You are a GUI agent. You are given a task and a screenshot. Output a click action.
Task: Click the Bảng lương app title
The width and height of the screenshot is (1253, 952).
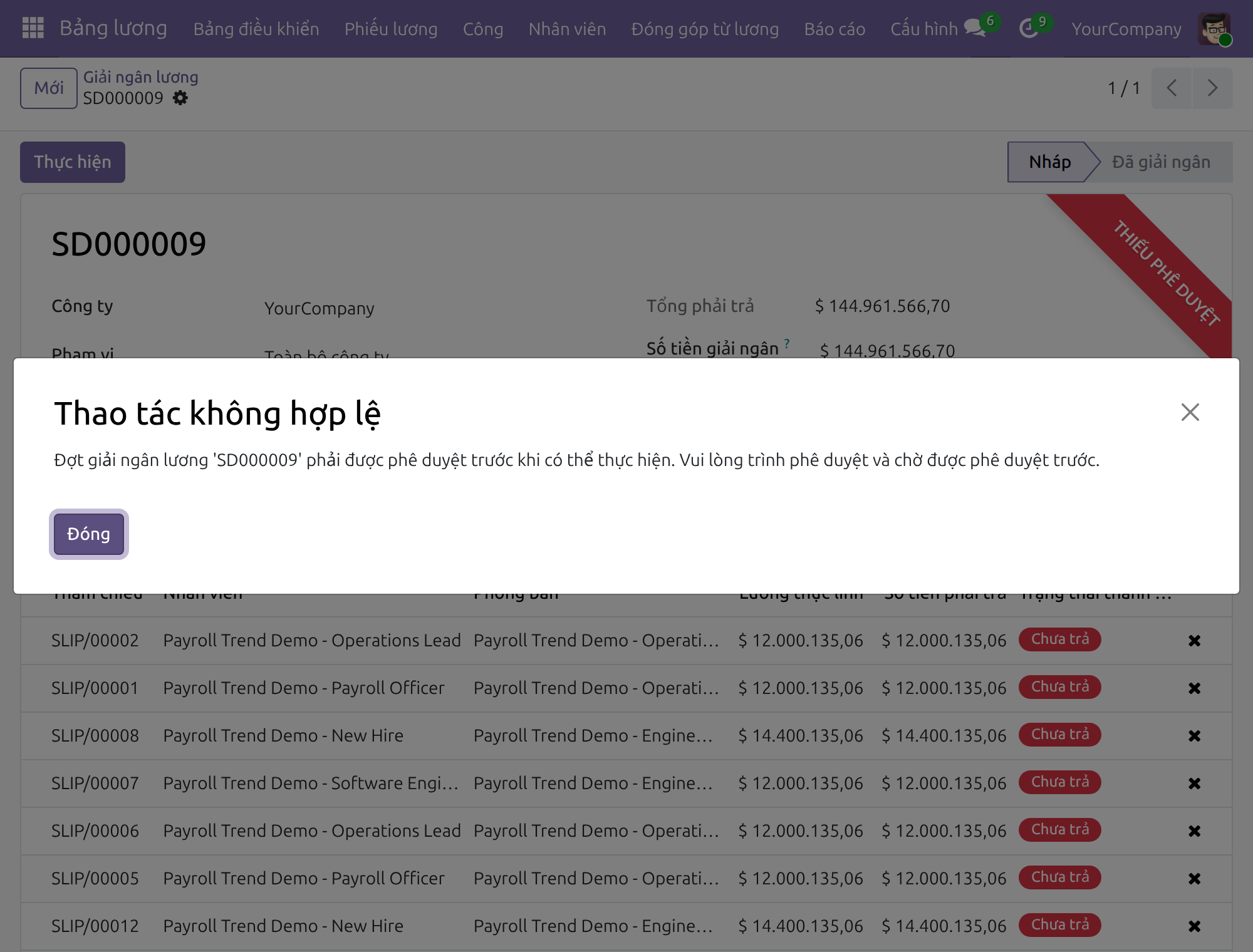pos(113,28)
